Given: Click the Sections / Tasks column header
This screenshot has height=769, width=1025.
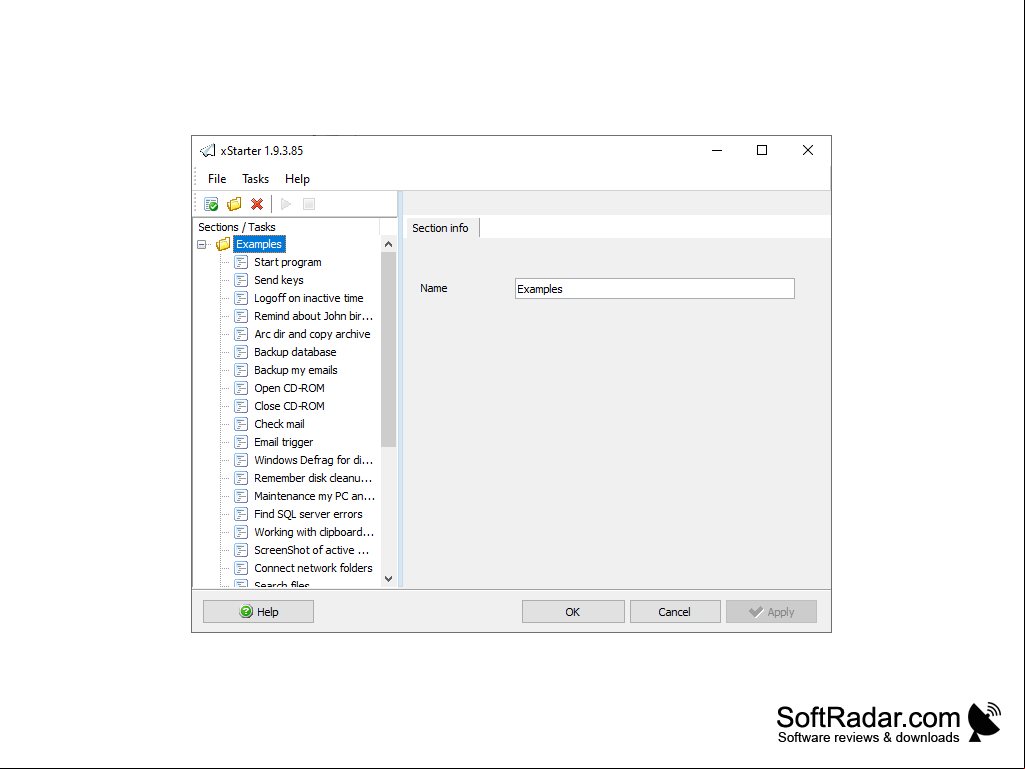Looking at the screenshot, I should click(287, 227).
